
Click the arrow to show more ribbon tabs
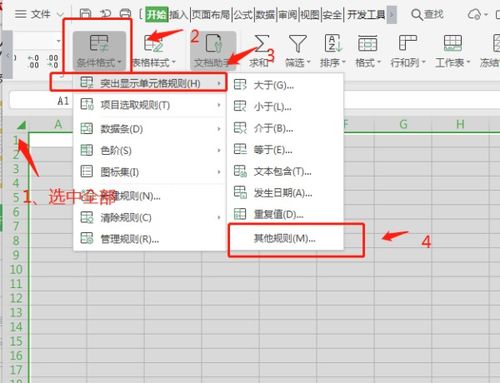(391, 15)
